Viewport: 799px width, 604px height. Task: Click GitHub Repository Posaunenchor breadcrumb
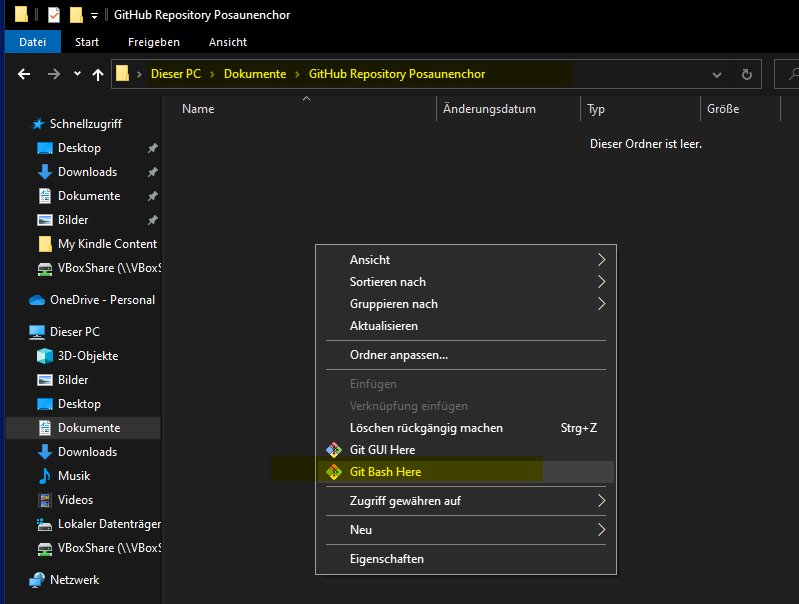tap(397, 74)
